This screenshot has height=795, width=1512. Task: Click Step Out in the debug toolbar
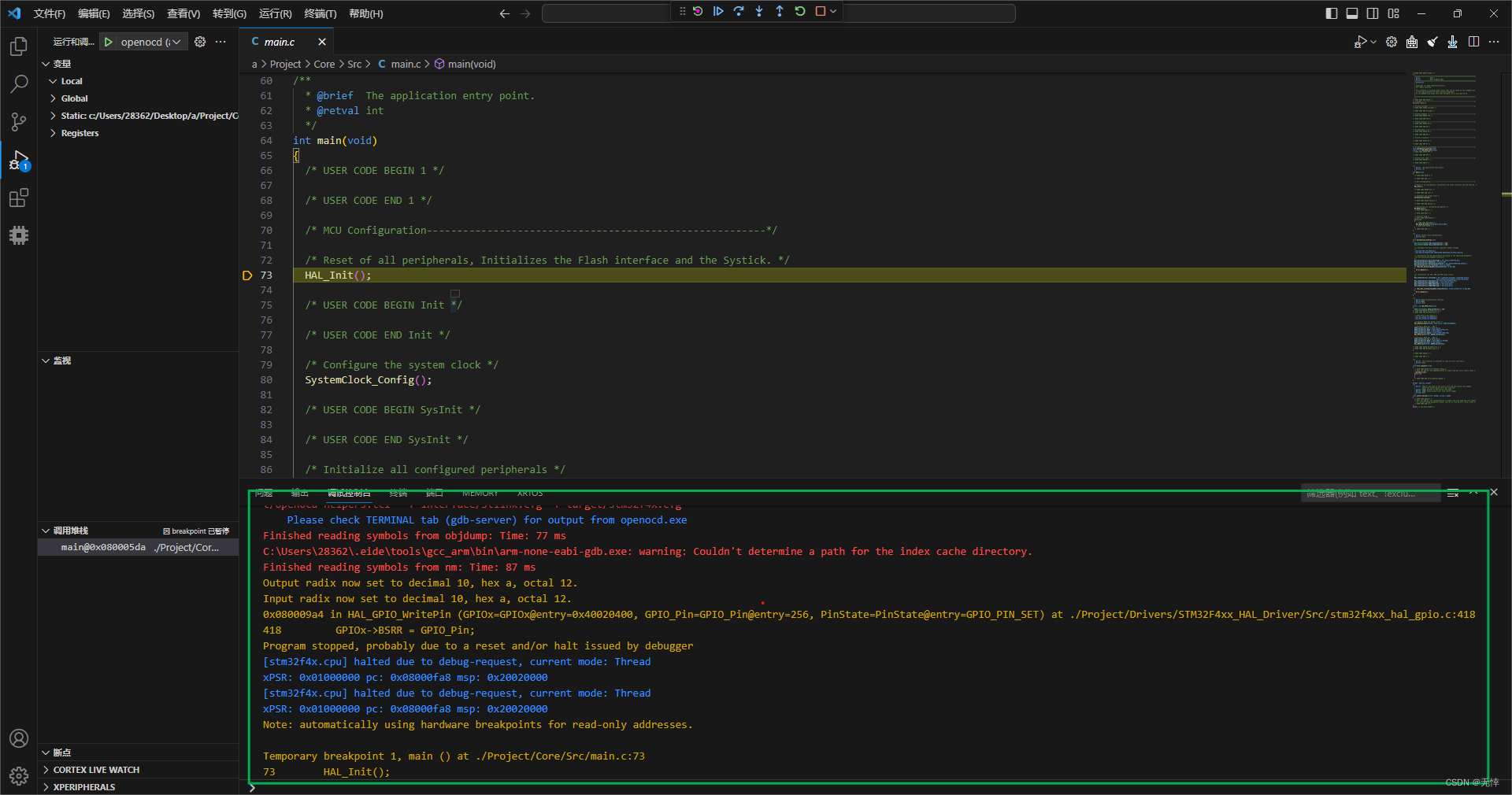[780, 11]
